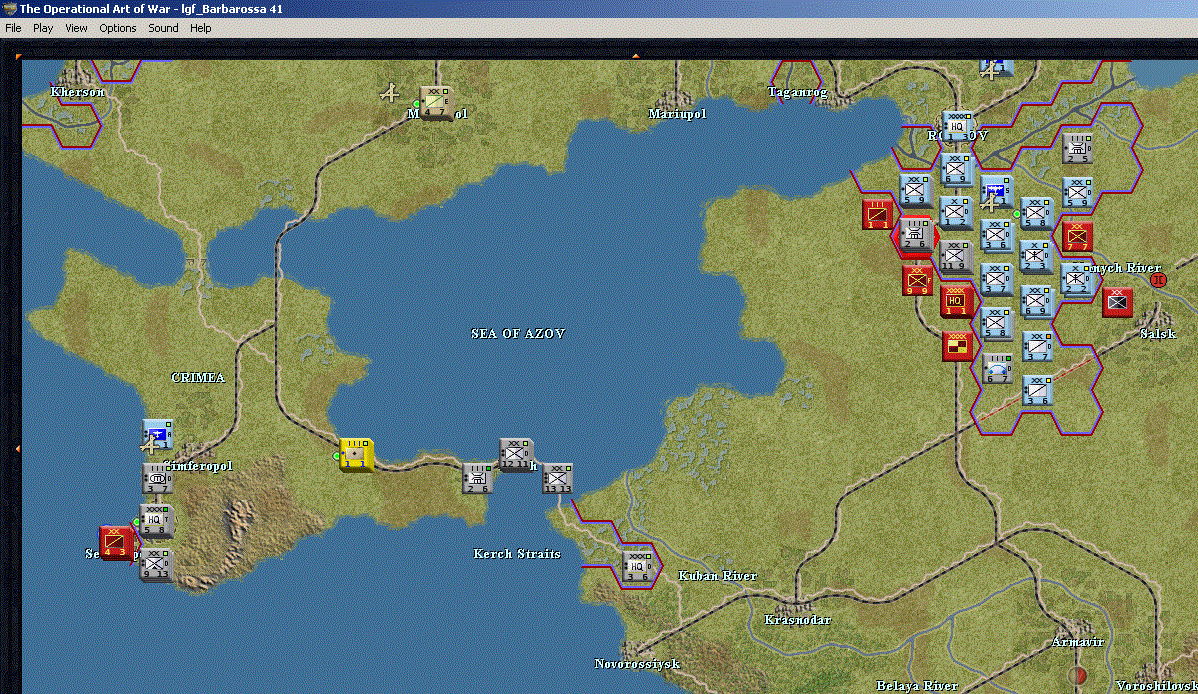Select the red black-symbol unit near Salsk

1118,302
